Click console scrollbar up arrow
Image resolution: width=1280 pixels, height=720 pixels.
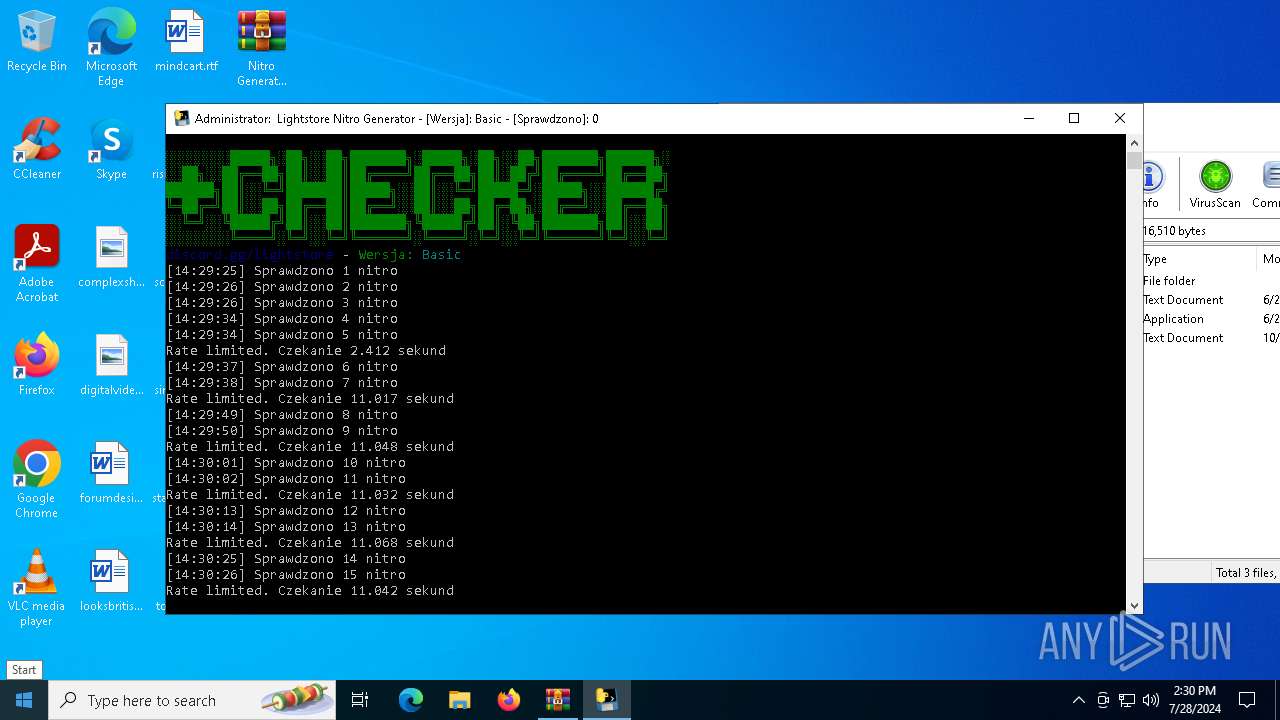click(1134, 143)
